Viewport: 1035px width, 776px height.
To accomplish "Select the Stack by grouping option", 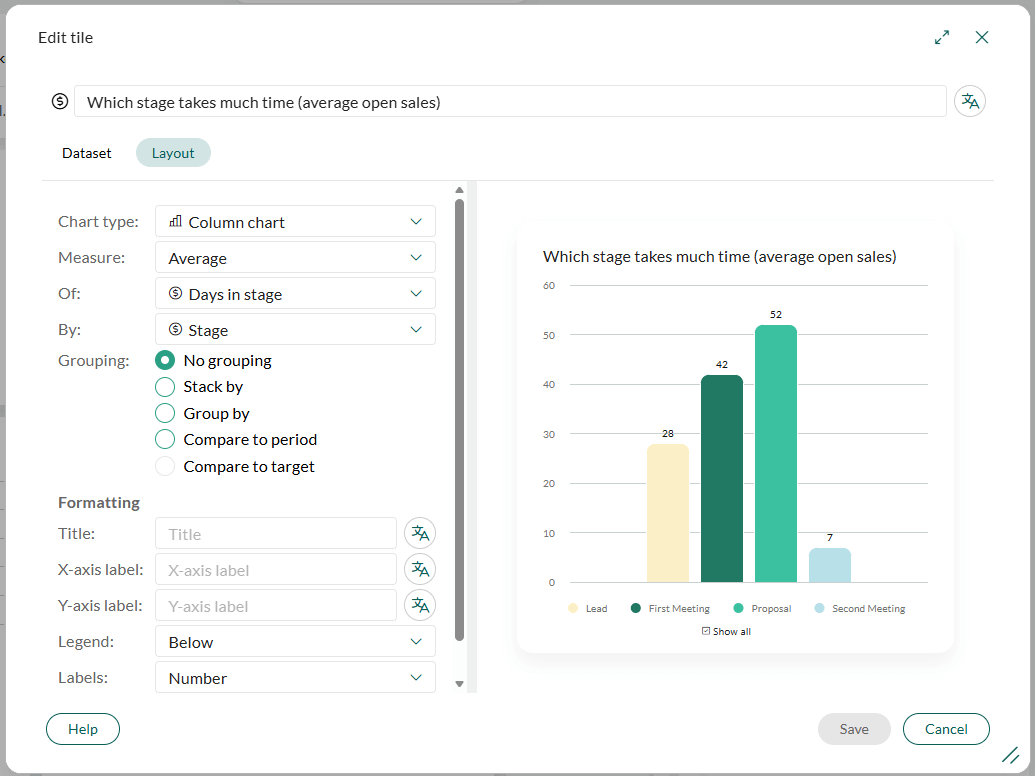I will tap(164, 387).
